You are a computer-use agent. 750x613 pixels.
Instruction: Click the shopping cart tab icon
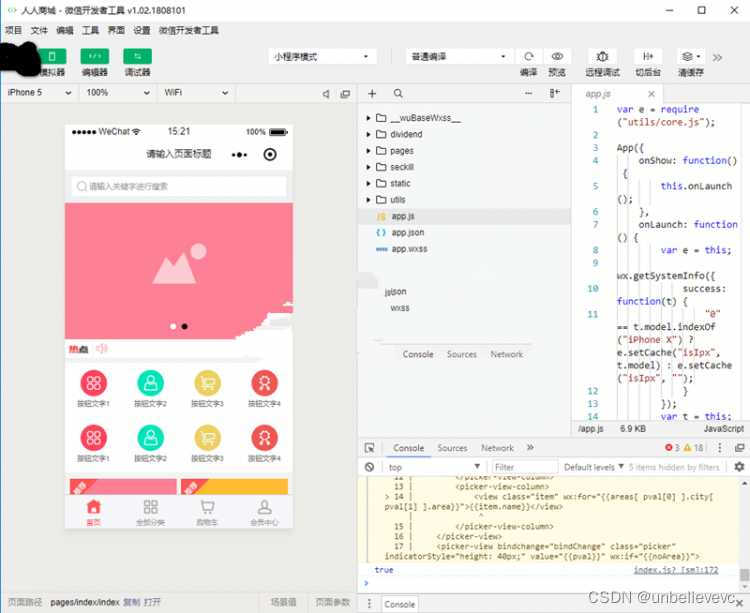click(207, 507)
